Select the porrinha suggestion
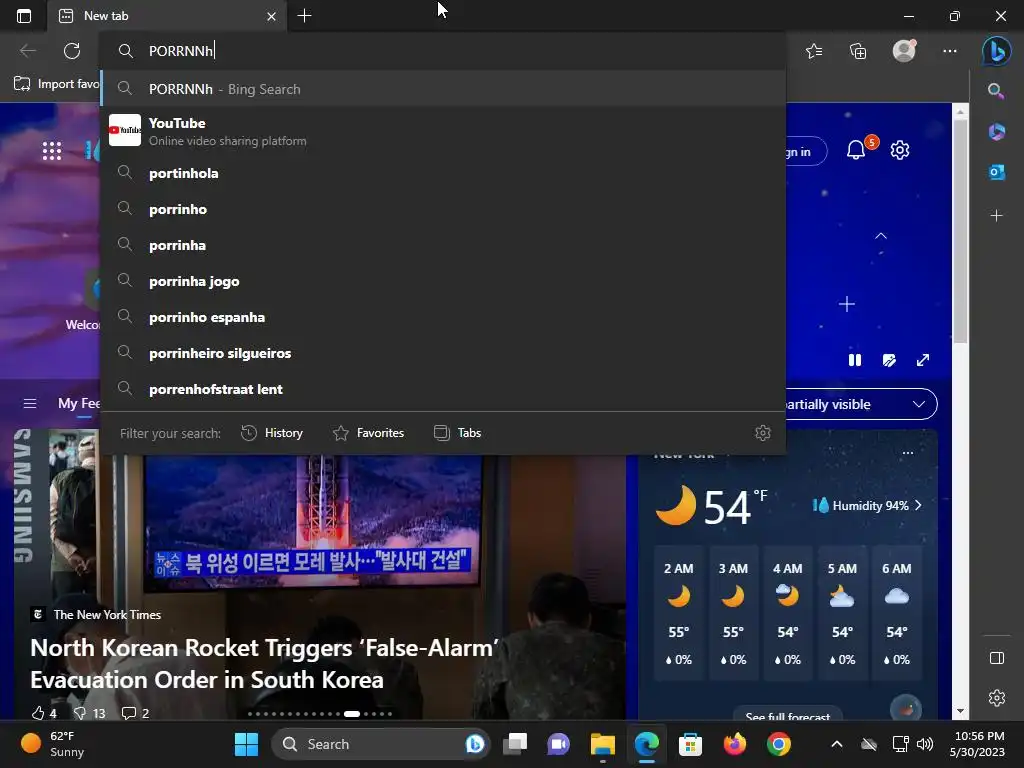The image size is (1024, 768). [x=443, y=245]
